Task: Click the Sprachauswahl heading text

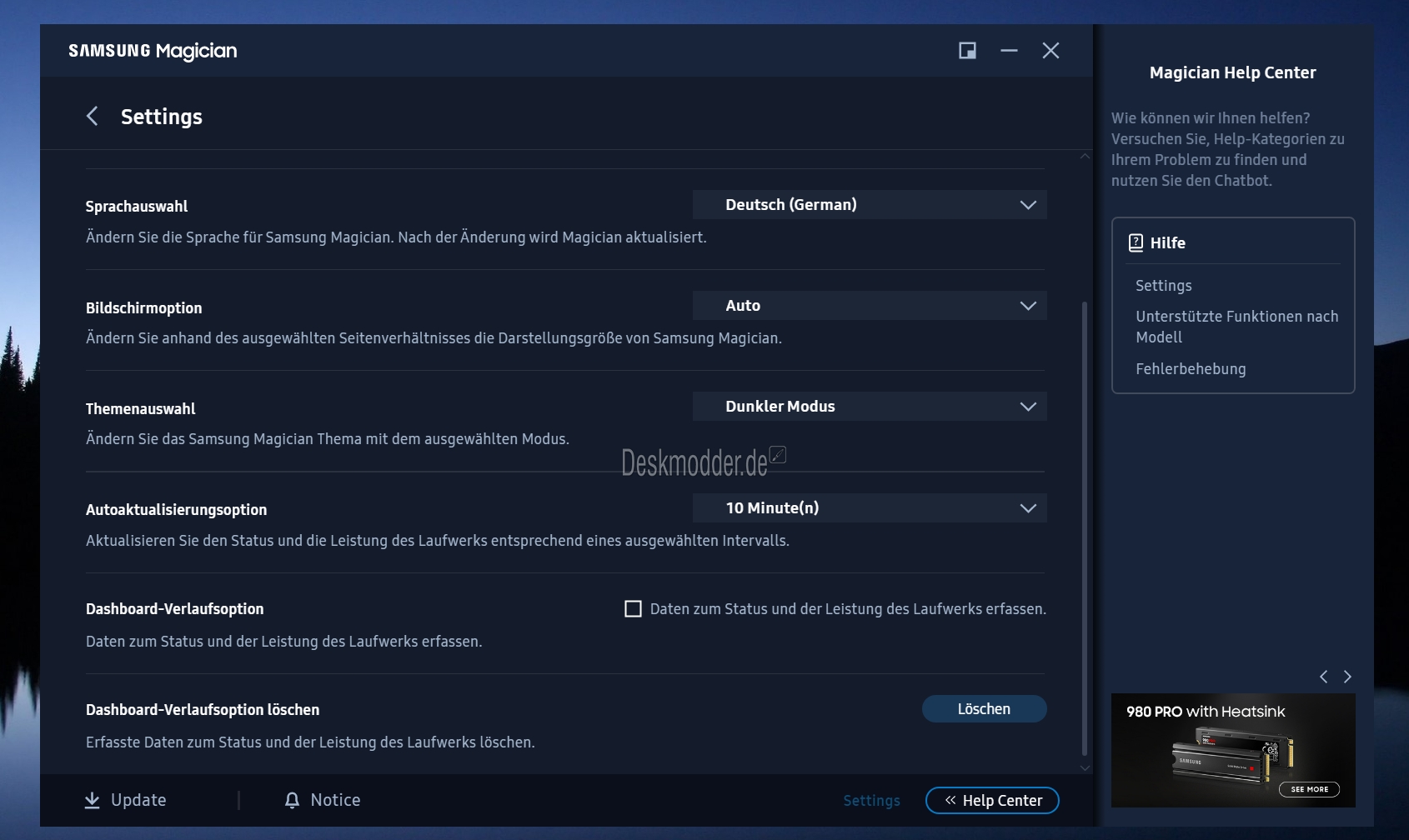Action: point(137,207)
